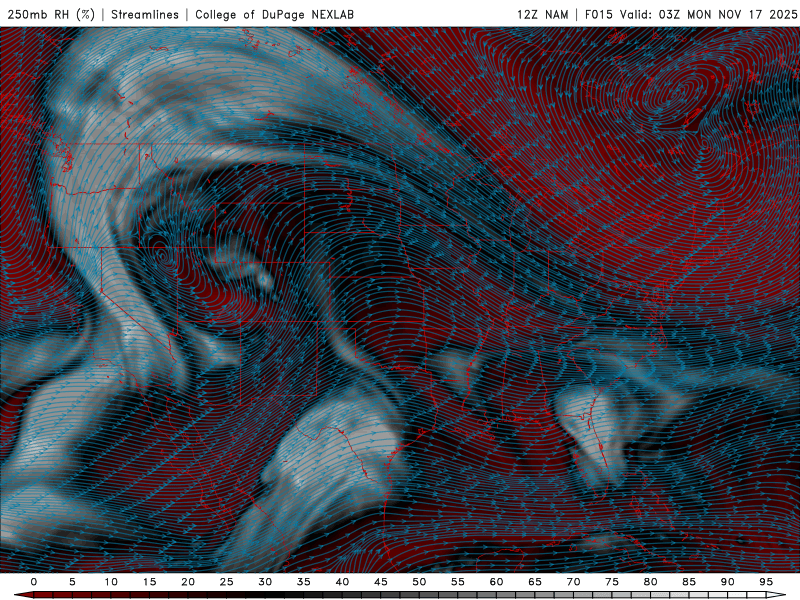Click the streamline vortex center over northern Utah

pos(162,255)
